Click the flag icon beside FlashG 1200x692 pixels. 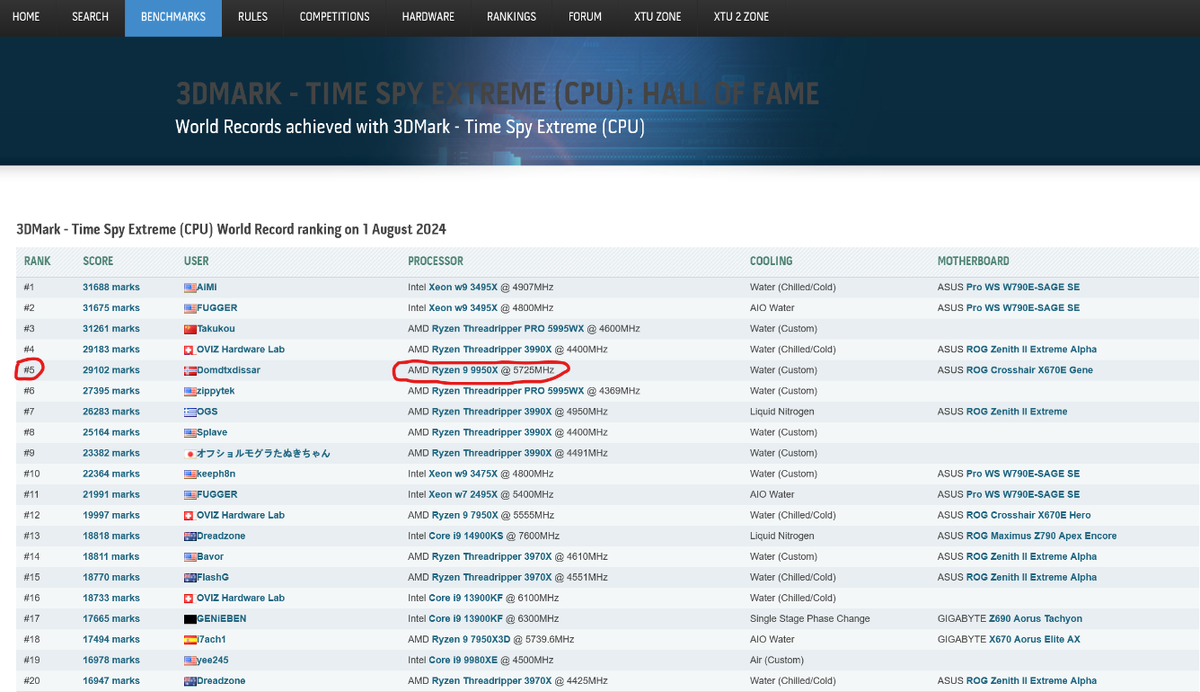pos(190,577)
